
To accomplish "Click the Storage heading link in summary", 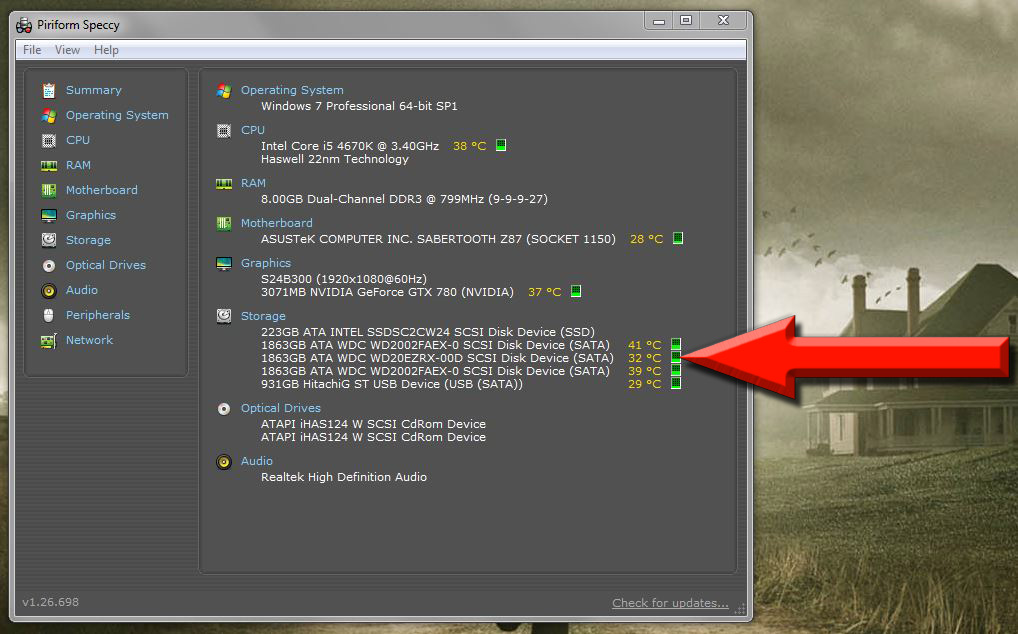I will pyautogui.click(x=263, y=316).
